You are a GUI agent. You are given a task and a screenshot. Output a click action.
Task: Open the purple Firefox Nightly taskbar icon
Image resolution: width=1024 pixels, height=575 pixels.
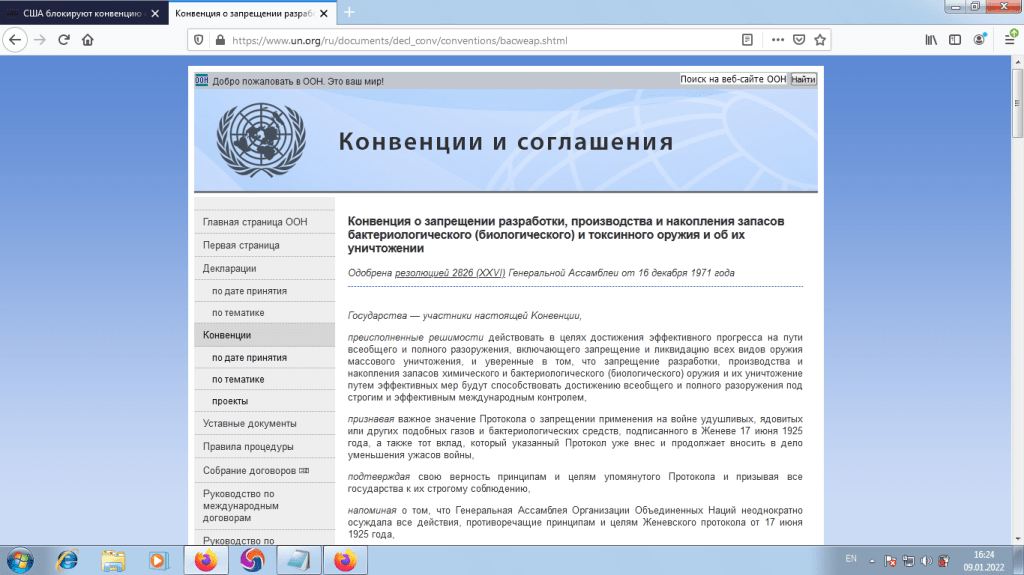point(252,561)
